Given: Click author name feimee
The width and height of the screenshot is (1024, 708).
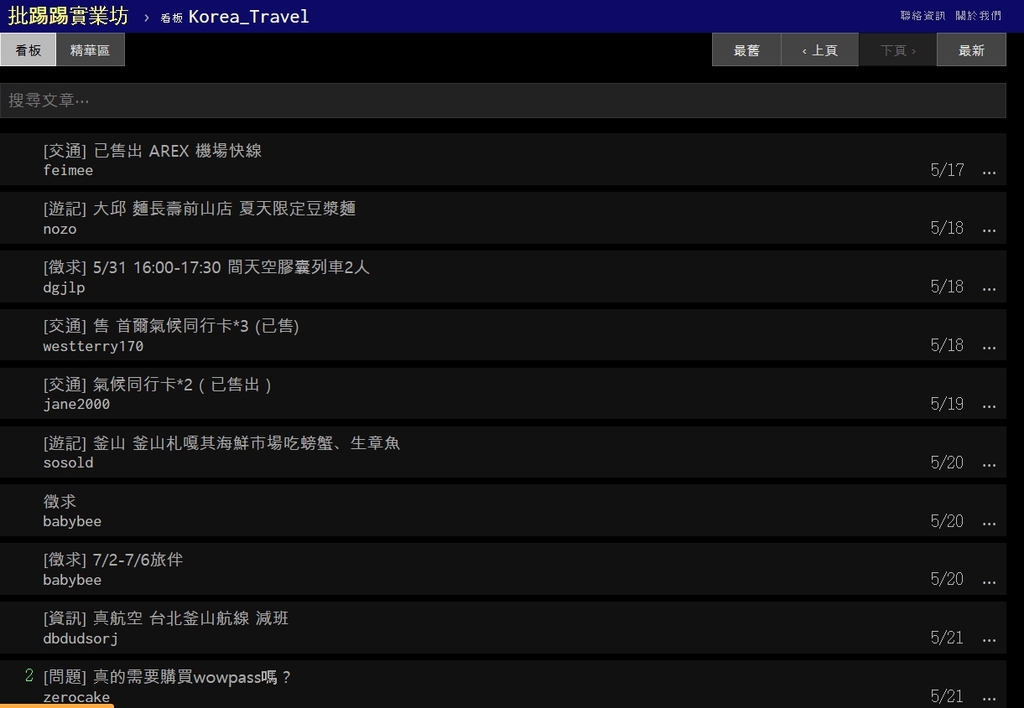Looking at the screenshot, I should 68,170.
